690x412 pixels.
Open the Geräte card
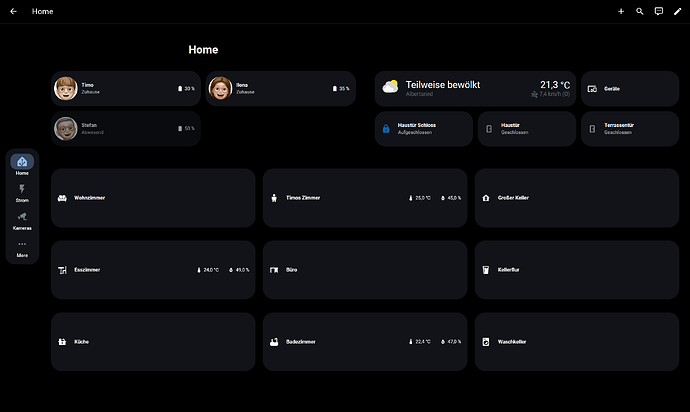[x=630, y=88]
